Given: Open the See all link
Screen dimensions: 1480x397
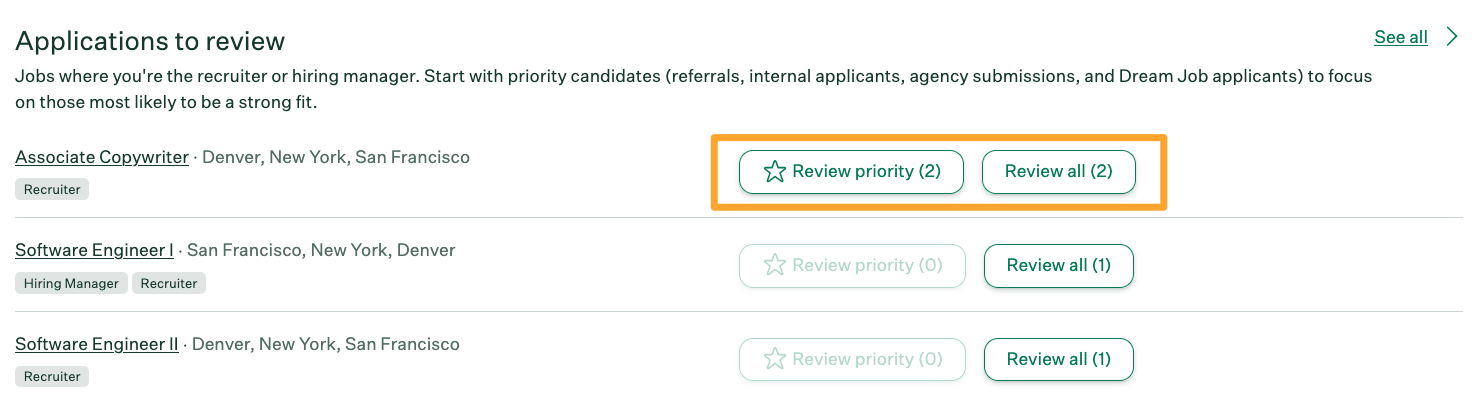Looking at the screenshot, I should point(1401,37).
